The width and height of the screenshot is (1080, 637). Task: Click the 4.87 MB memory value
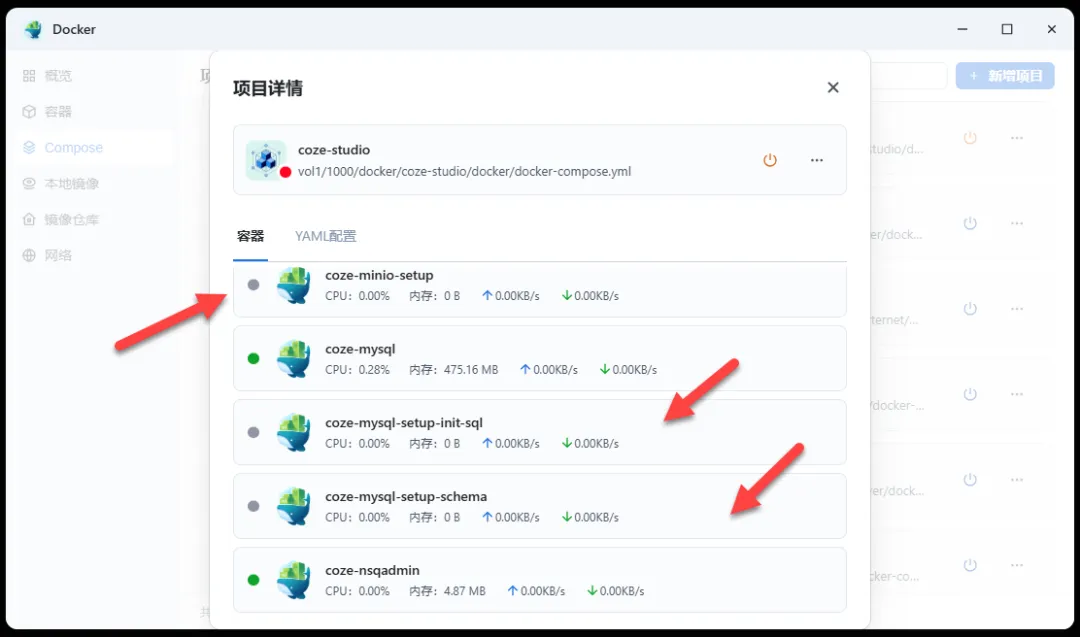(465, 591)
